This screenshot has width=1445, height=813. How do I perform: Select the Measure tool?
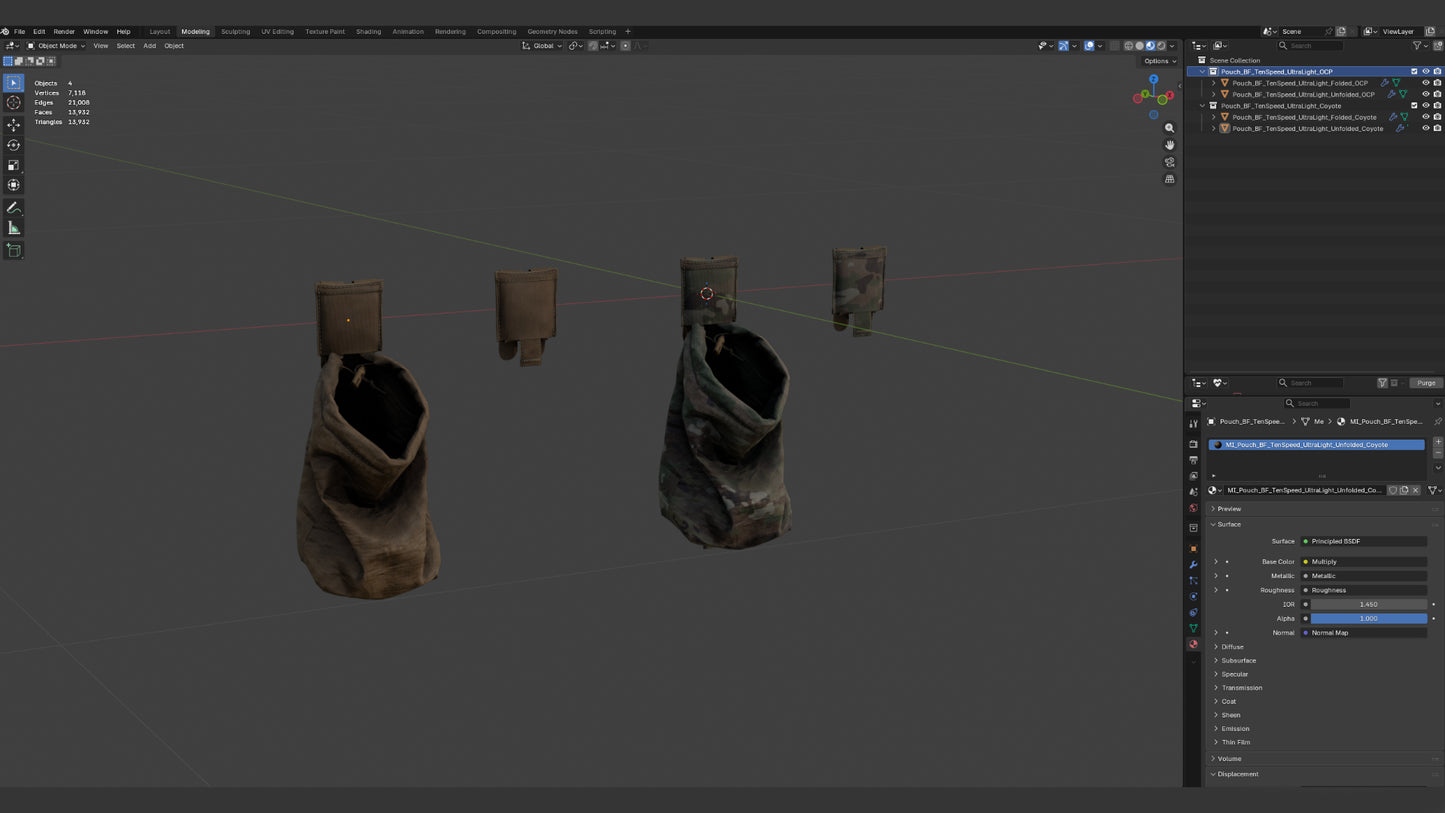point(13,228)
